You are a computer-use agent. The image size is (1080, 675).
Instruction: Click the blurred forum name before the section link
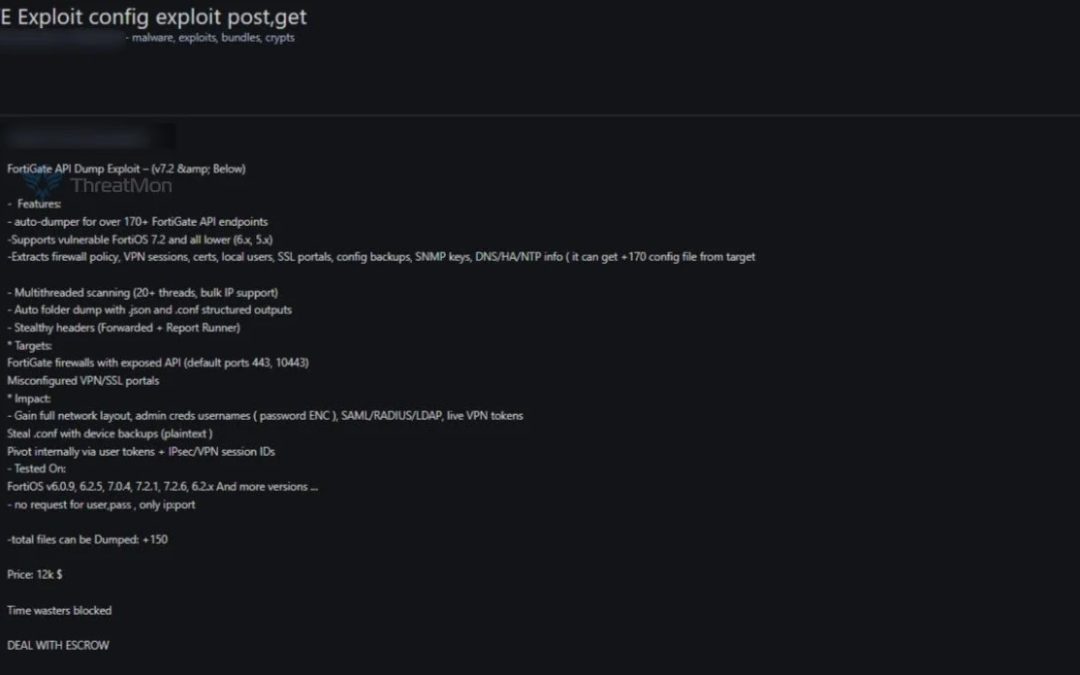point(62,38)
